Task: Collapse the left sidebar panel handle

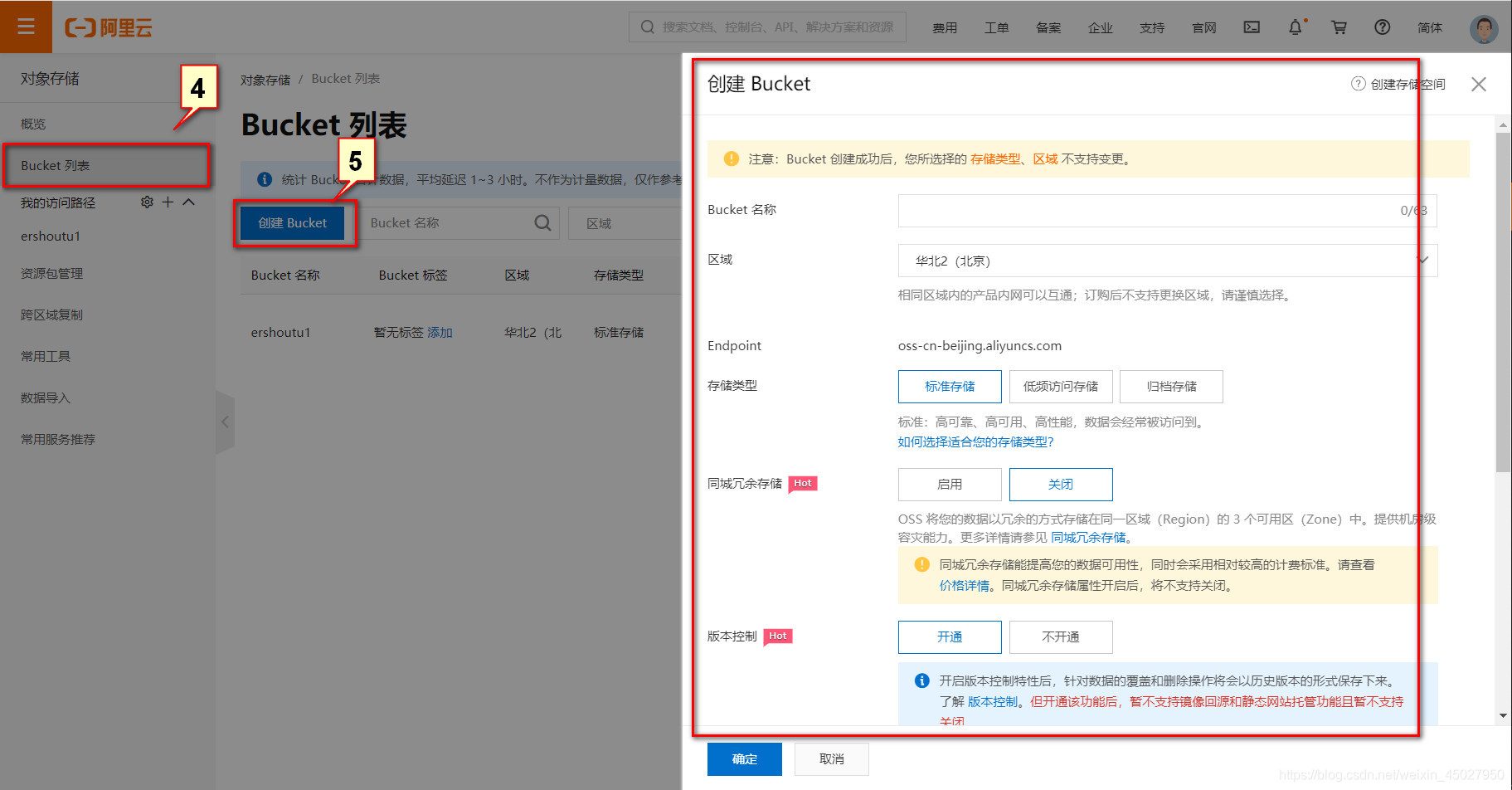Action: click(225, 422)
